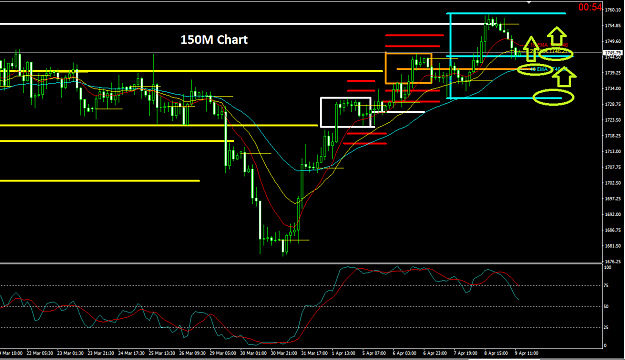625x360 pixels.
Task: Click the '7 Apr 19:00' time axis label
Action: pos(466,353)
